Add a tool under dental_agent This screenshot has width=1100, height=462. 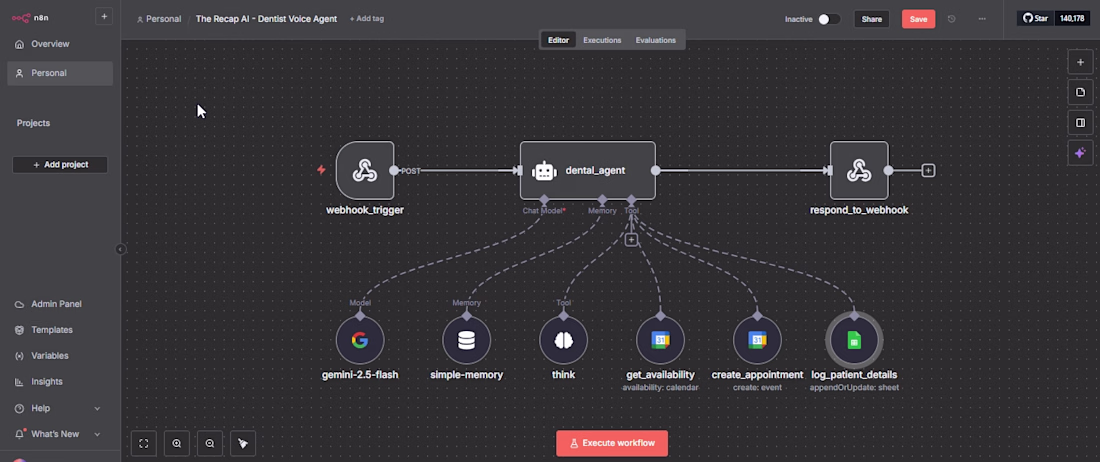631,240
